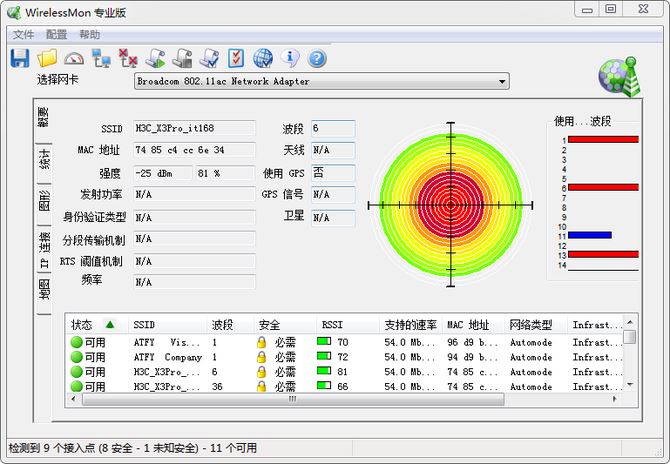
Task: Click the red channel 1 usage bar
Action: click(603, 139)
